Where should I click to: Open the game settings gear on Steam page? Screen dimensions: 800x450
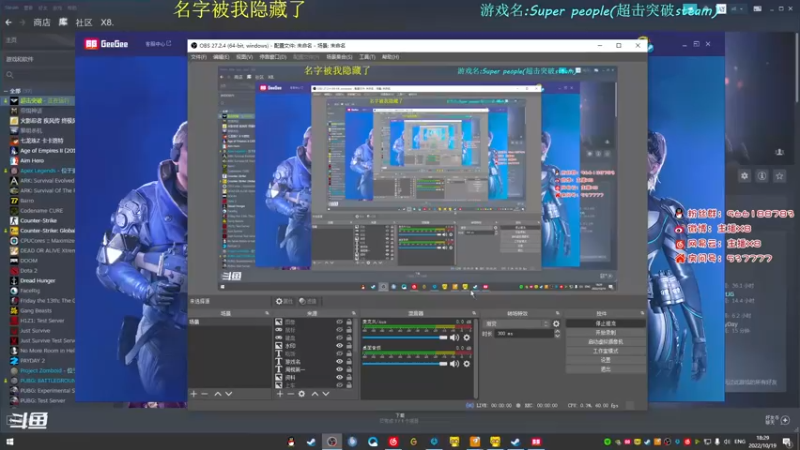click(x=744, y=176)
